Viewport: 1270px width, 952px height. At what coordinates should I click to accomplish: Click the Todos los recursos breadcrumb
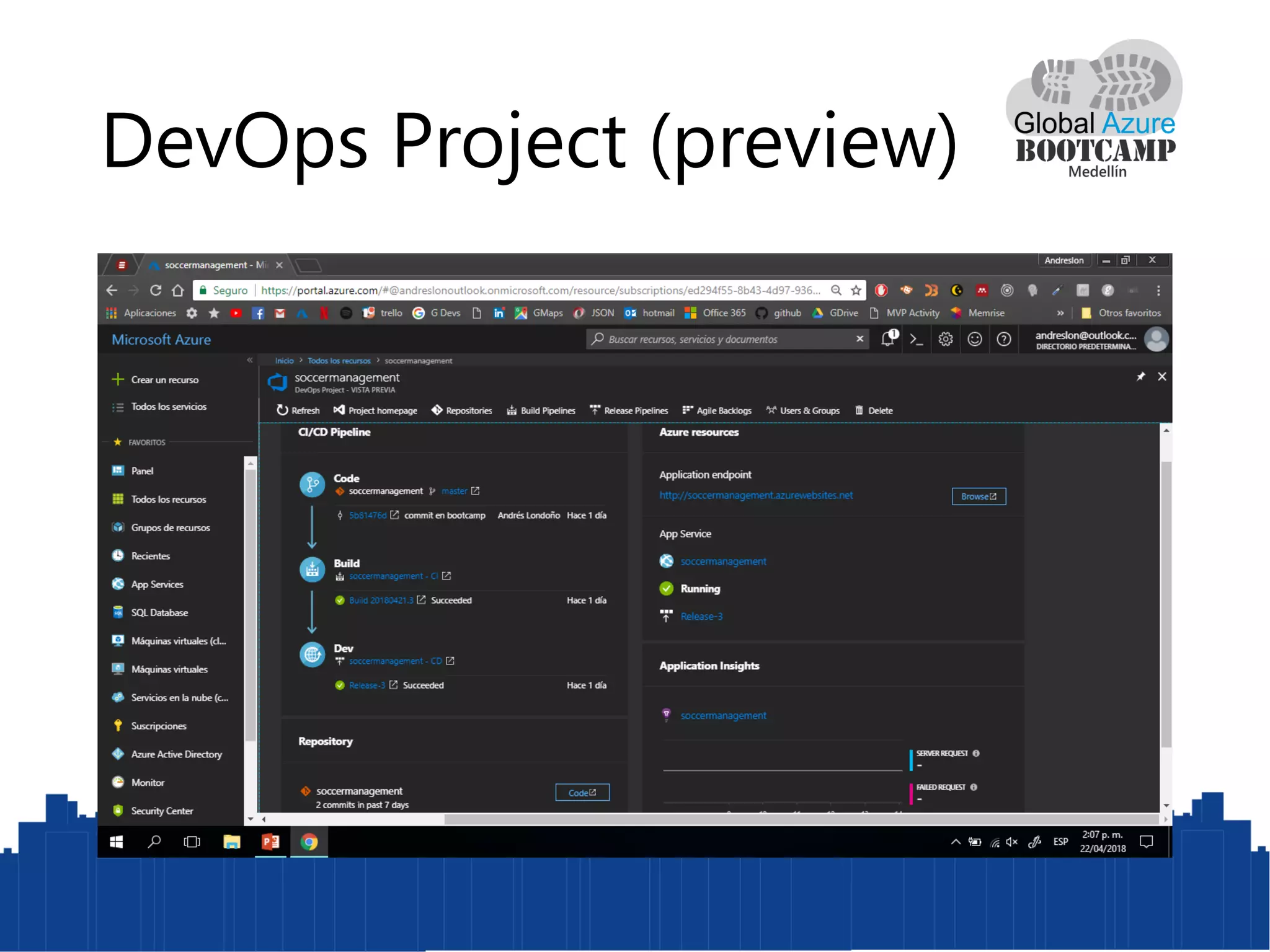339,361
